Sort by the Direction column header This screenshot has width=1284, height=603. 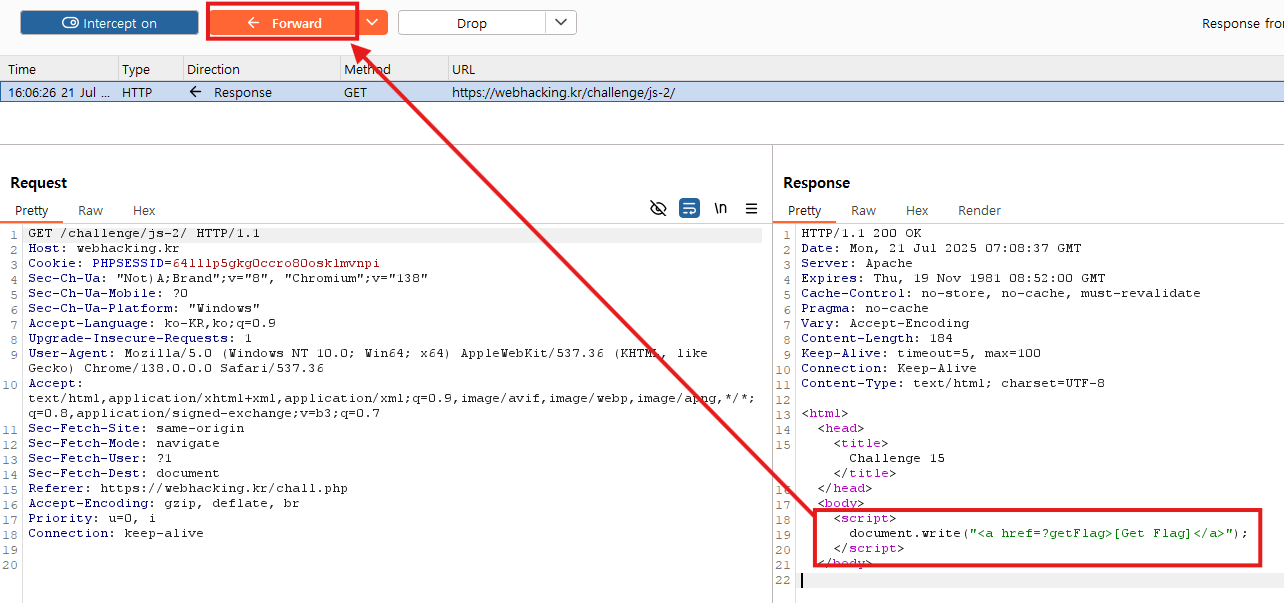coord(213,69)
